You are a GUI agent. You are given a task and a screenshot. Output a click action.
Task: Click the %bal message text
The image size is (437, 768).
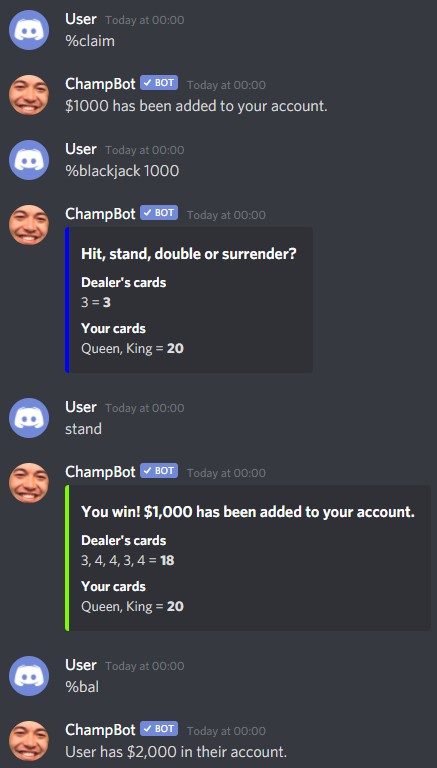(82, 687)
